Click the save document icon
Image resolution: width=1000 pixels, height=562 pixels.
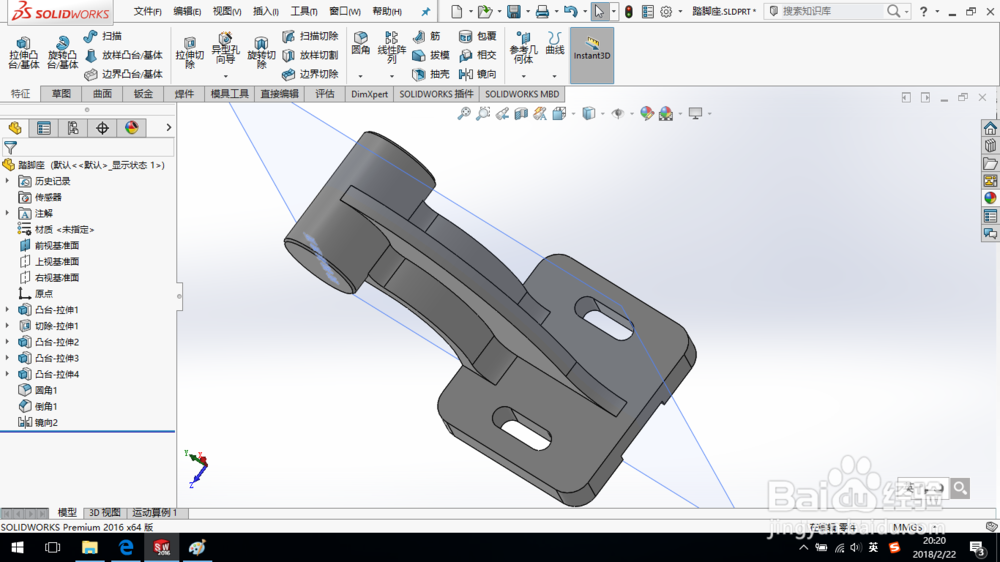coord(513,11)
